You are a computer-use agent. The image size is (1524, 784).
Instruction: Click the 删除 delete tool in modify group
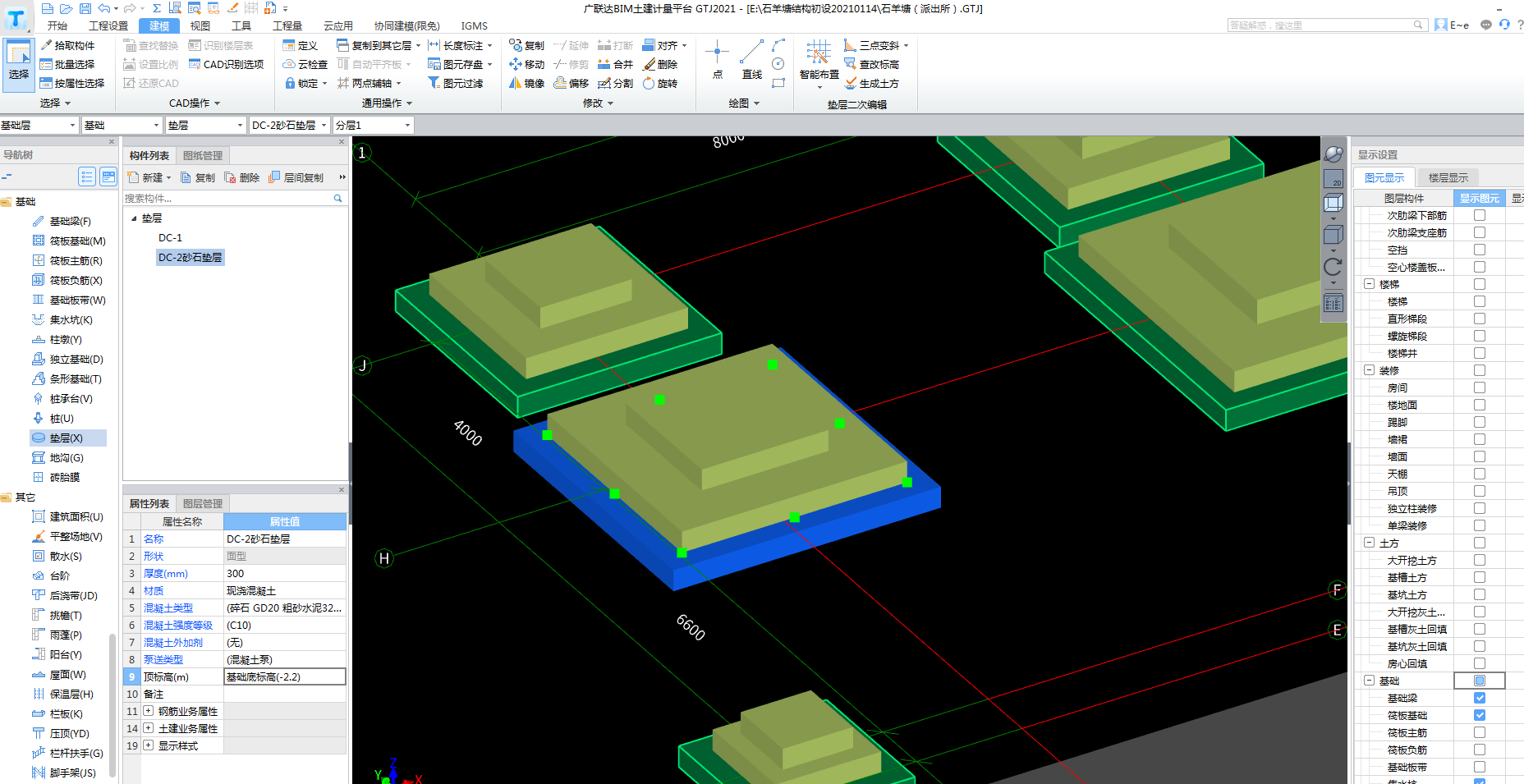click(659, 64)
